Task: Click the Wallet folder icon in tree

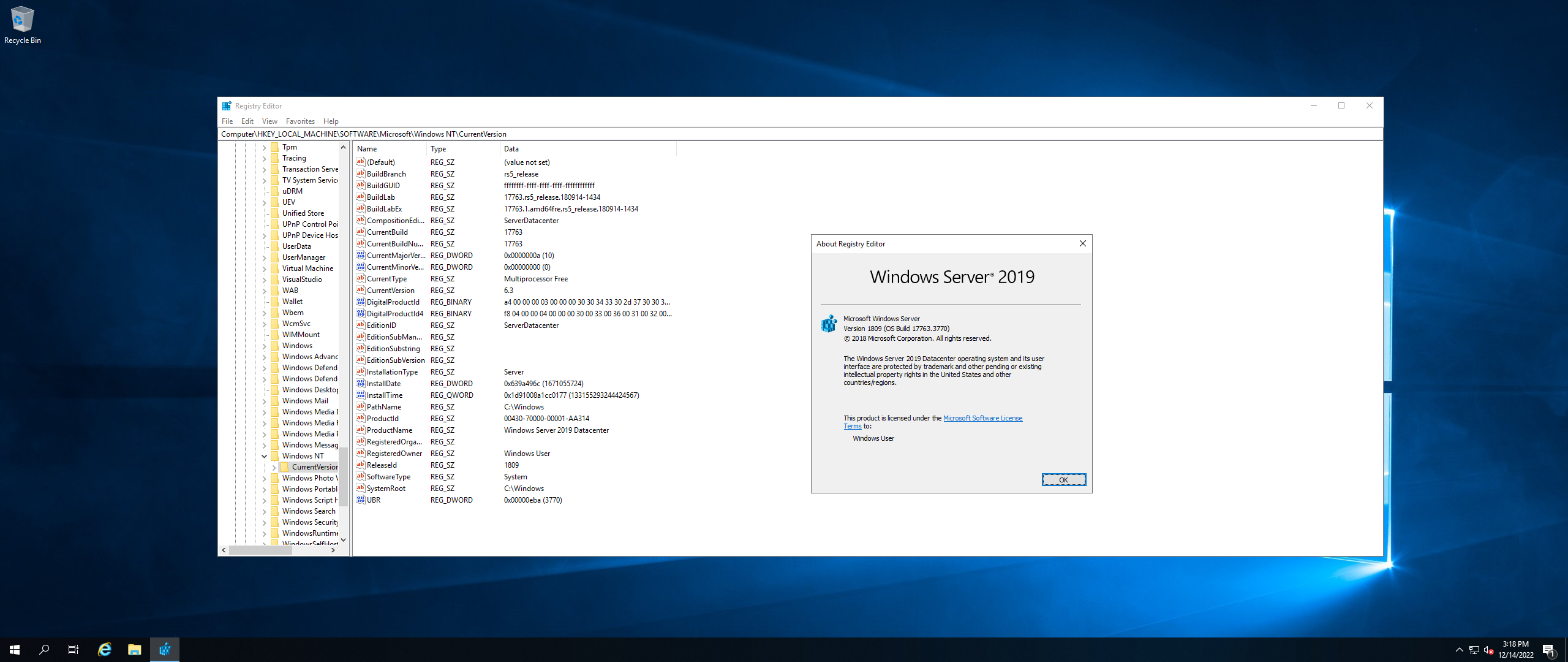Action: [x=275, y=302]
